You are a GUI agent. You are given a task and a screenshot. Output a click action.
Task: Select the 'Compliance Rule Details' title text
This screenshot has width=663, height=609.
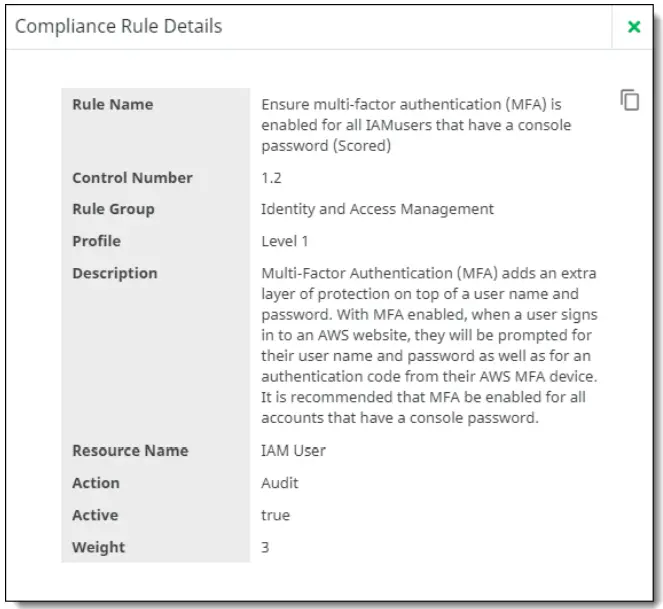tap(118, 26)
